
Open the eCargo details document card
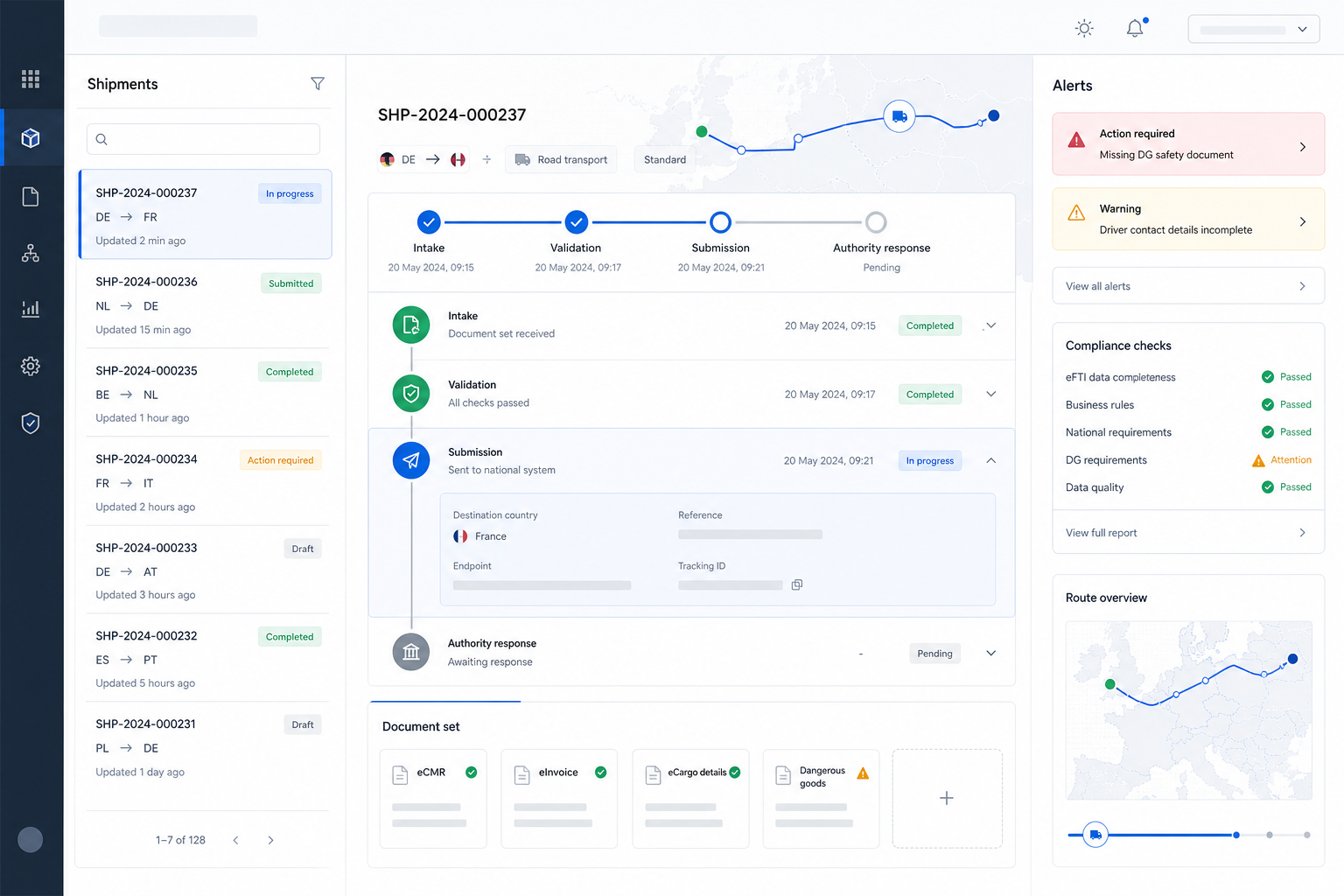click(x=690, y=798)
